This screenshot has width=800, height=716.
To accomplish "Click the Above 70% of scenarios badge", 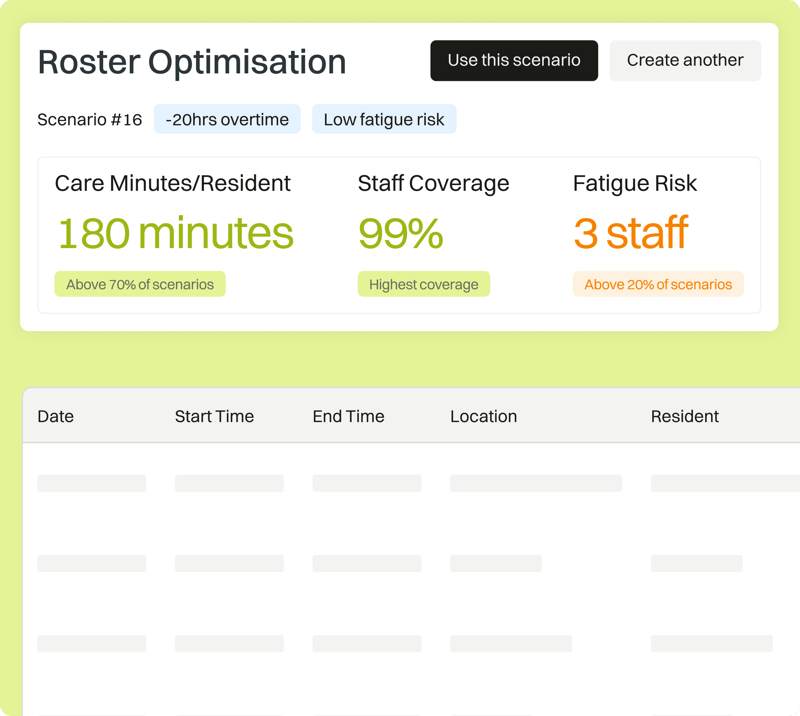I will [x=140, y=285].
